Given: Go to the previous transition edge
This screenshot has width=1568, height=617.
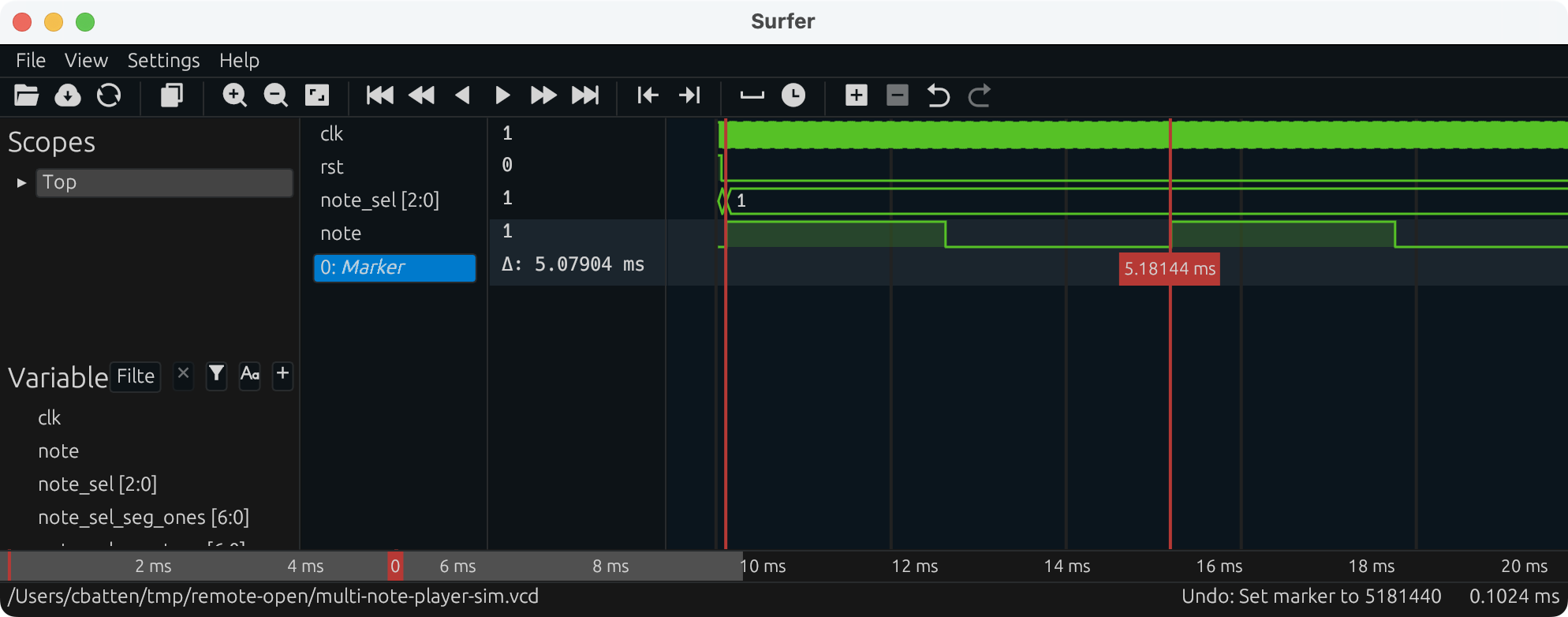Looking at the screenshot, I should tap(648, 95).
